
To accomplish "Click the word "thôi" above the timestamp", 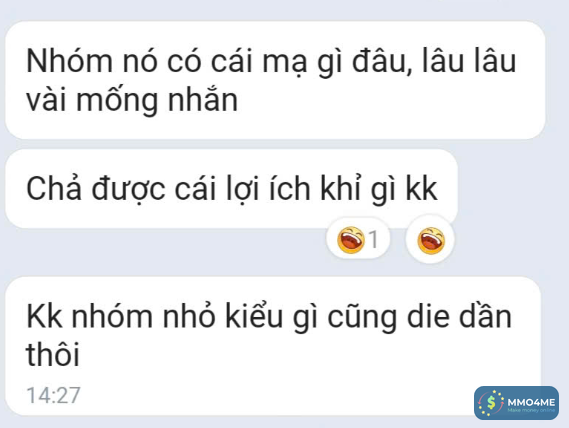I will [53, 354].
